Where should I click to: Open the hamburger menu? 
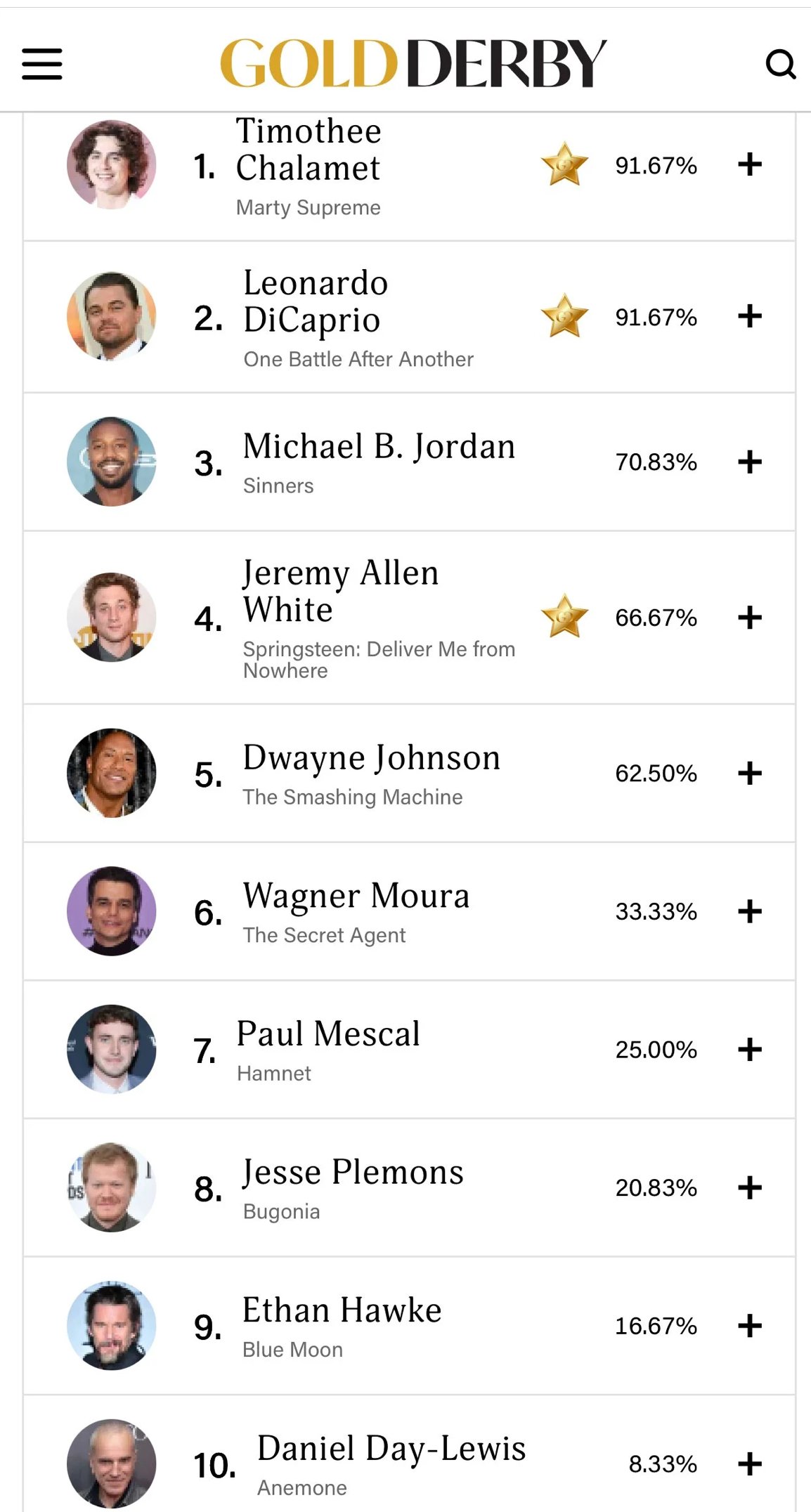[x=42, y=64]
